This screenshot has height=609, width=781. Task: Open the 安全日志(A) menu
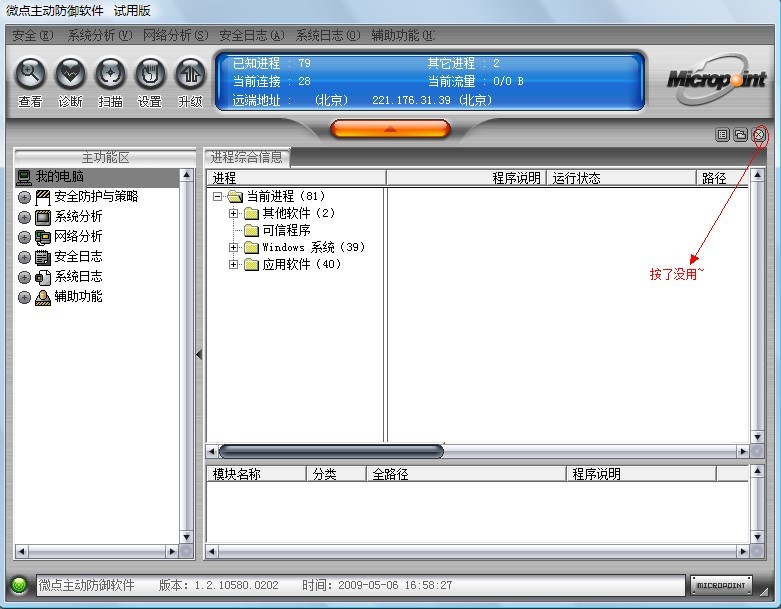[252, 35]
